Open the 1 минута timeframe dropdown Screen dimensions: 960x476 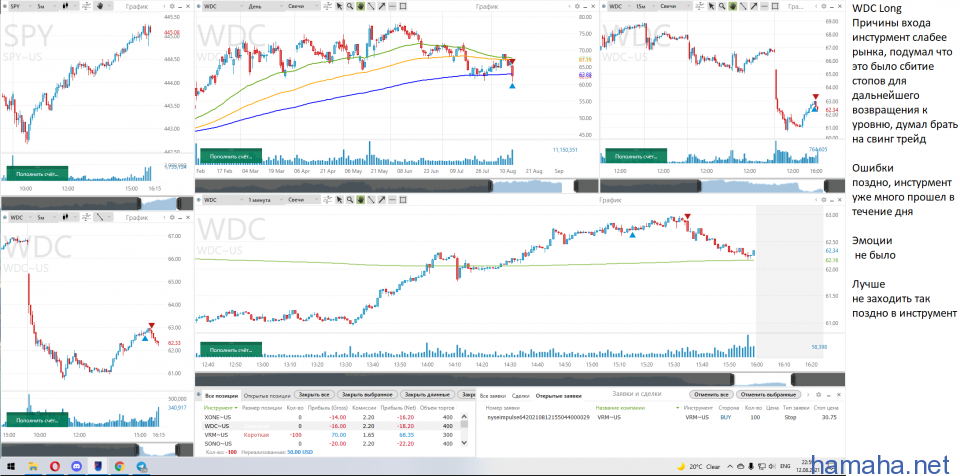(x=265, y=200)
